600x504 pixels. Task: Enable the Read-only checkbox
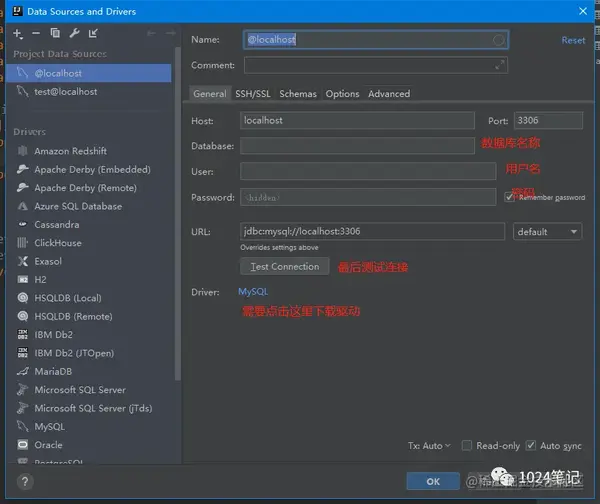coord(466,445)
